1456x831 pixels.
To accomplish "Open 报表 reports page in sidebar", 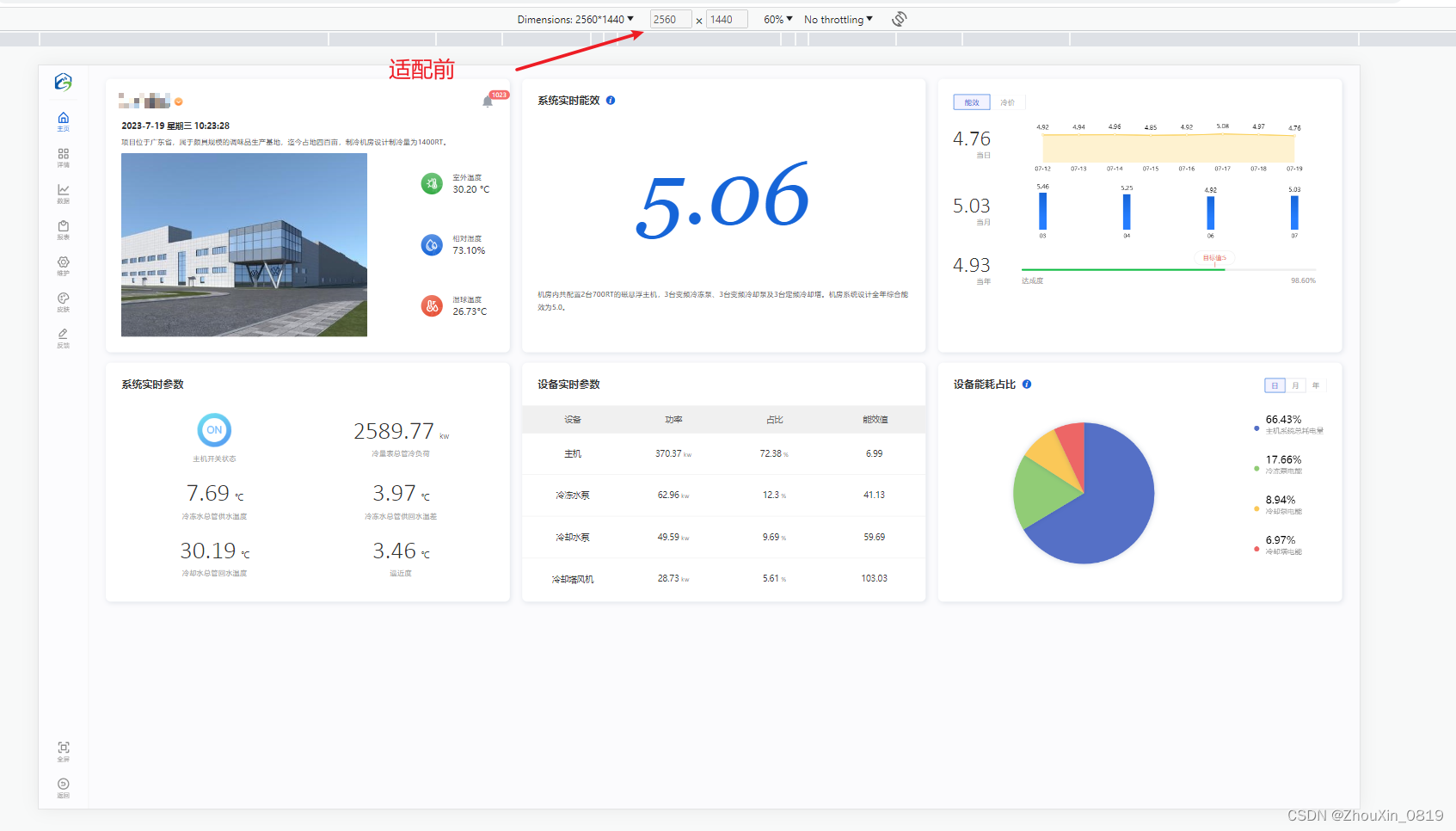I will (63, 230).
